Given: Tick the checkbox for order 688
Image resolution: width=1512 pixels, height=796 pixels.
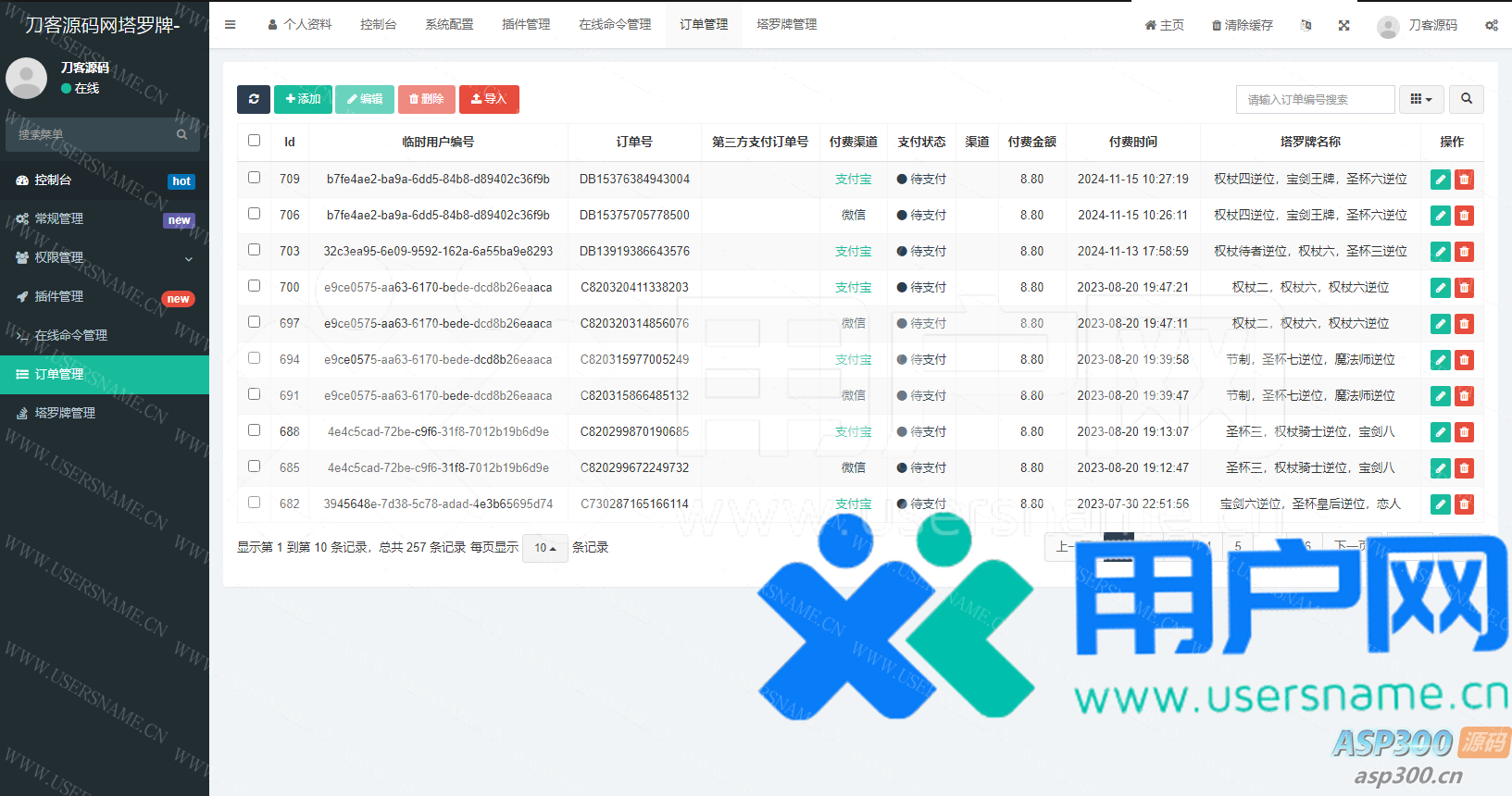Looking at the screenshot, I should coord(254,430).
